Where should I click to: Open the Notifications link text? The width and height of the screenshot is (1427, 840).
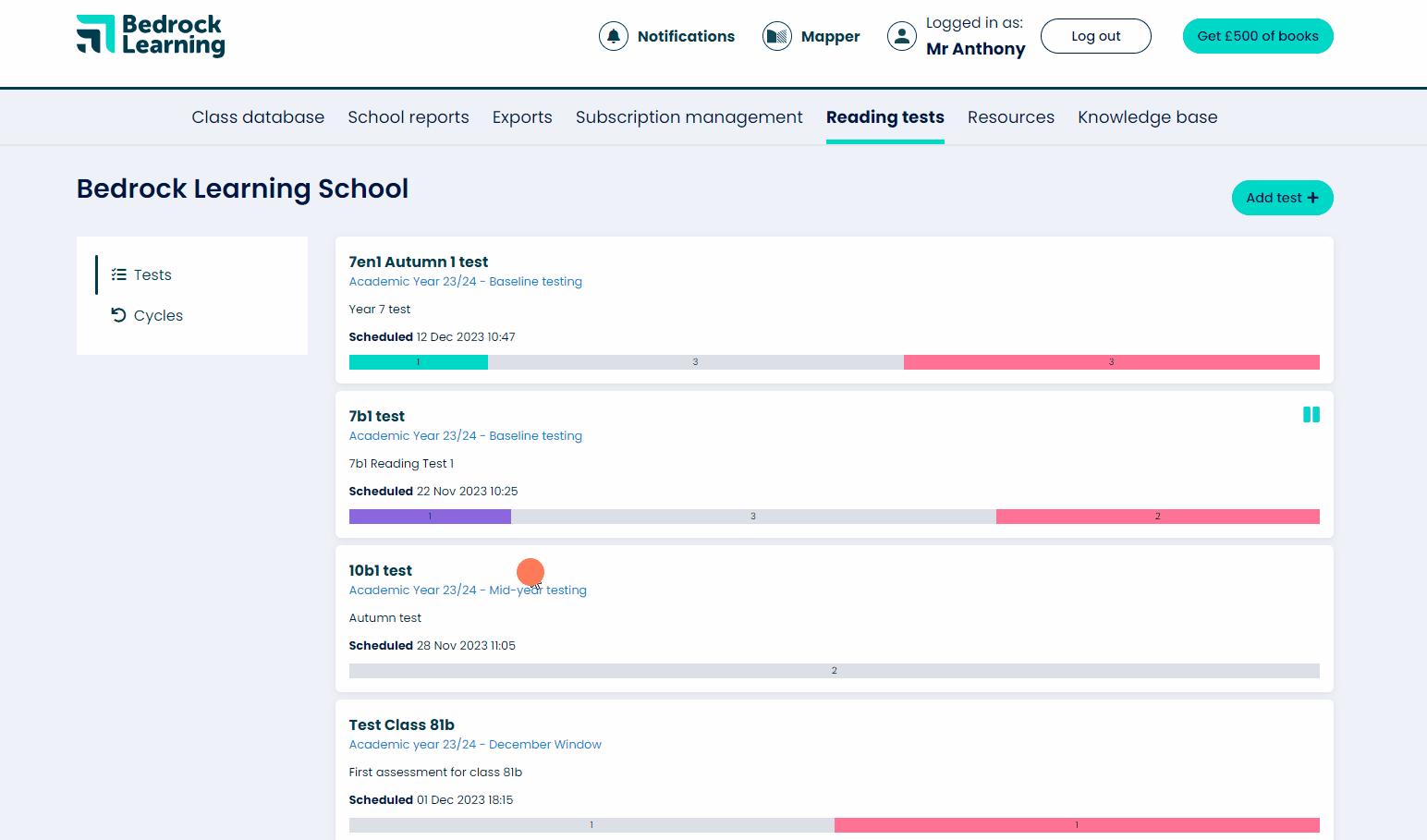tap(686, 36)
